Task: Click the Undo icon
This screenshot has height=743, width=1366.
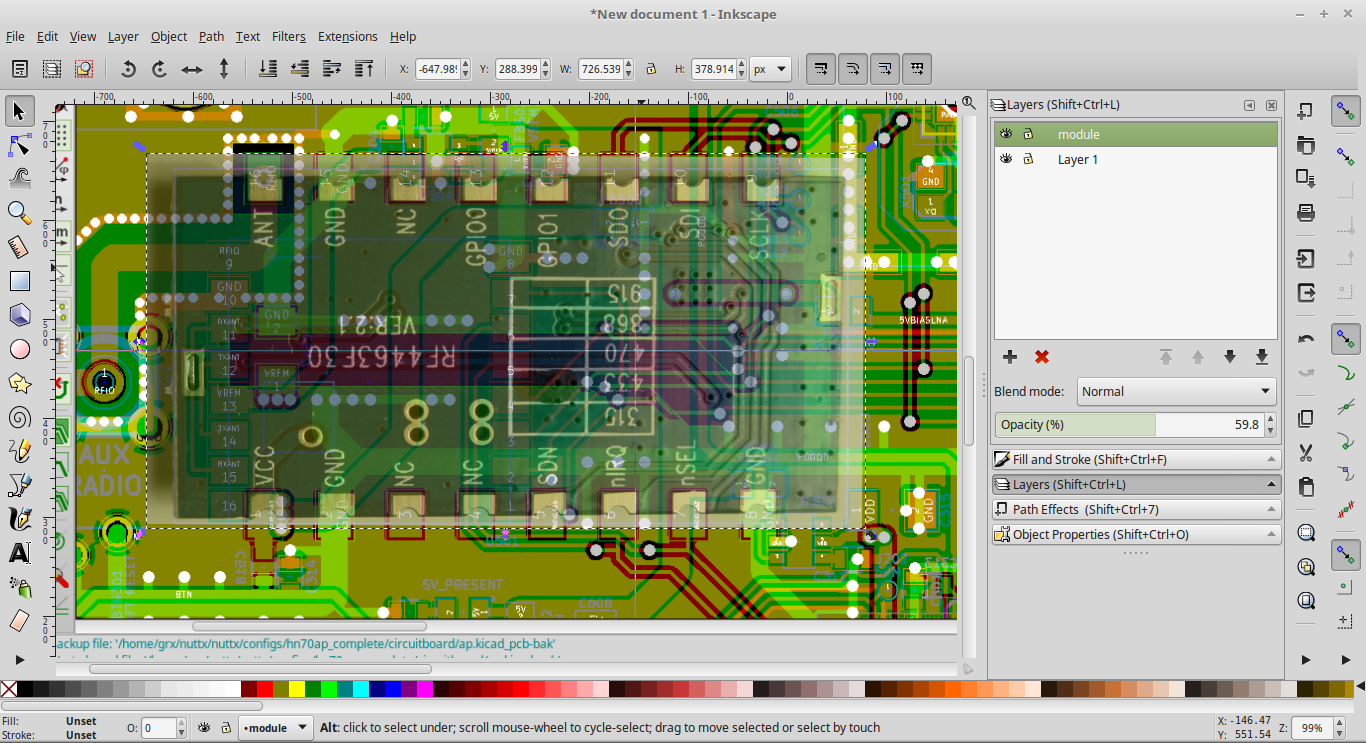Action: tap(1305, 339)
